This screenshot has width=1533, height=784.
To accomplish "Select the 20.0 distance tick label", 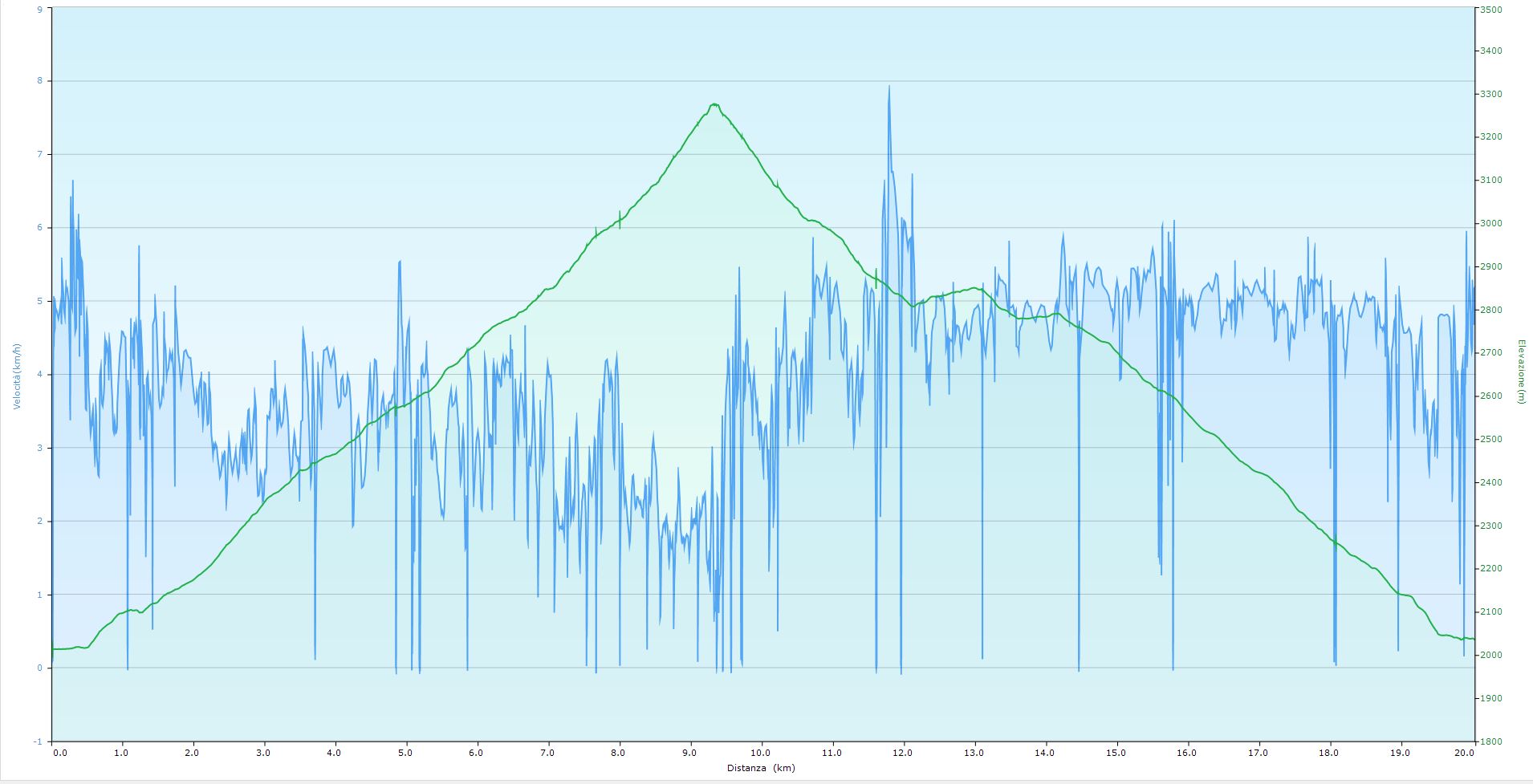I will [1464, 753].
